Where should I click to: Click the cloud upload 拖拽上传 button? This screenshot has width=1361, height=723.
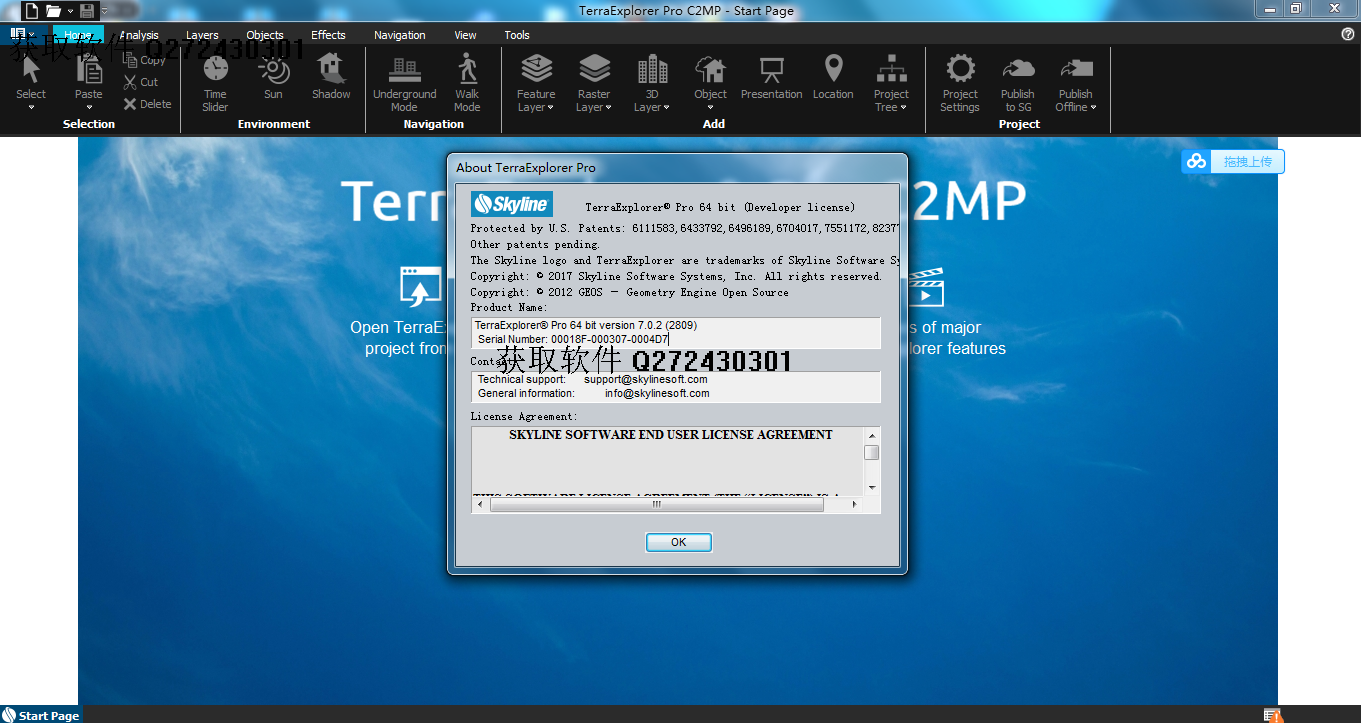[1232, 161]
